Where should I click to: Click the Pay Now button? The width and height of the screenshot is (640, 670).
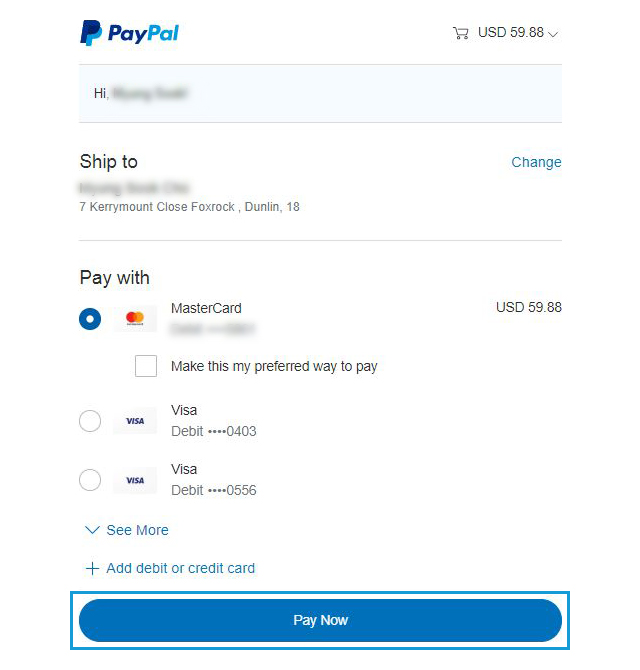pos(320,620)
